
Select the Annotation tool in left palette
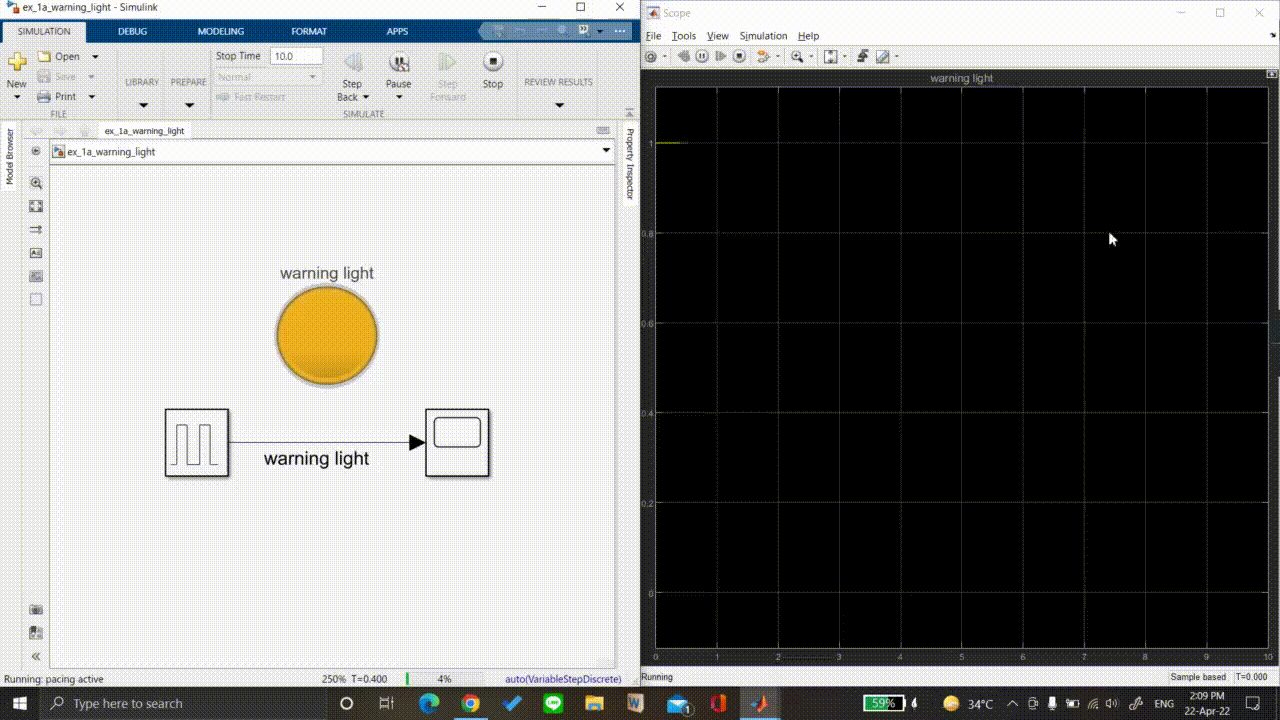point(36,253)
